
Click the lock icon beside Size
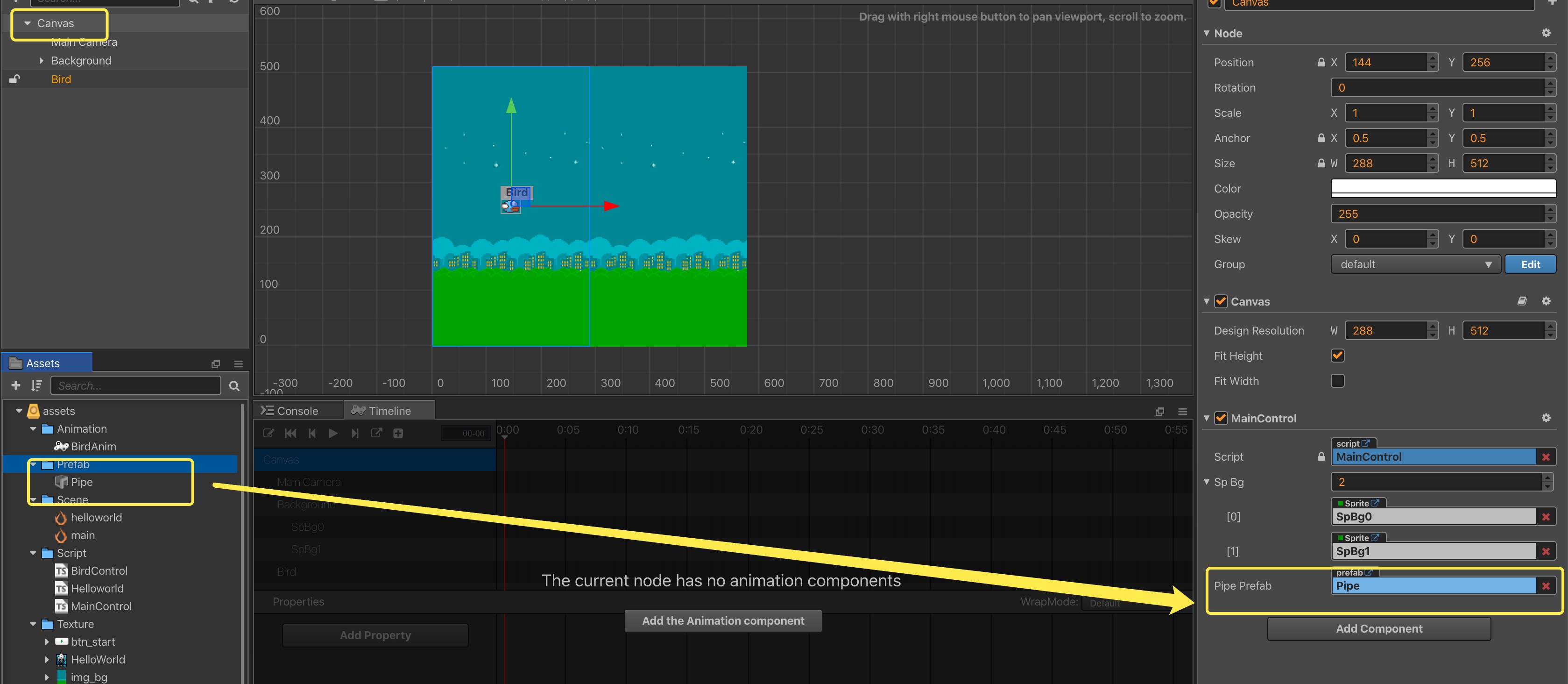1321,163
